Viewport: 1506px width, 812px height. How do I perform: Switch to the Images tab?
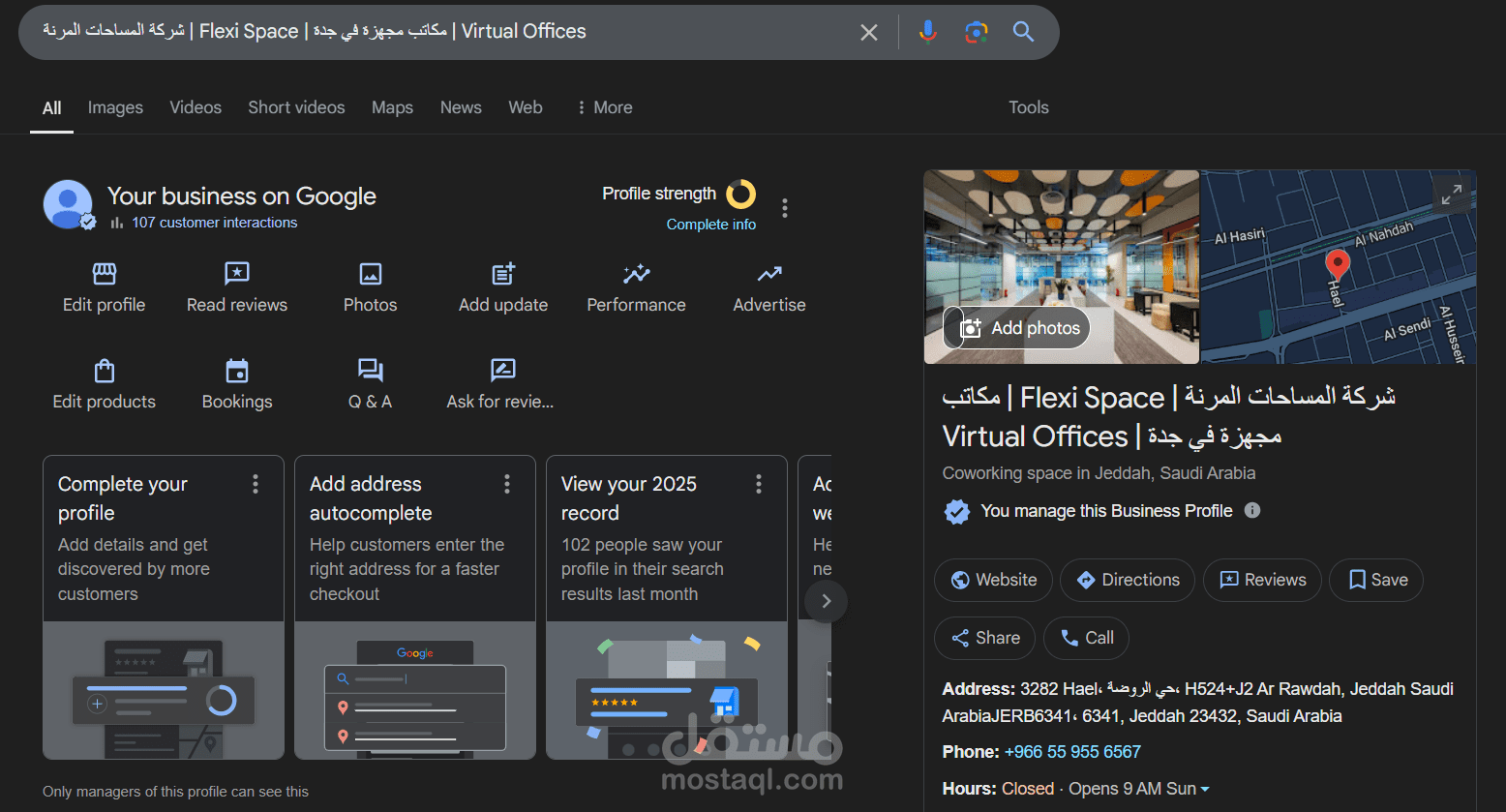tap(115, 107)
